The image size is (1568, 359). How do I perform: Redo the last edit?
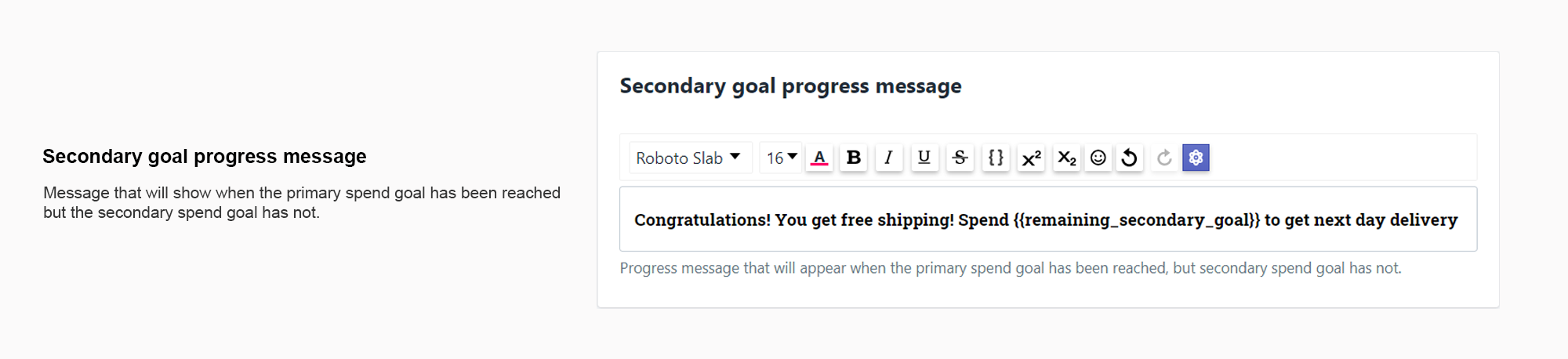(x=1164, y=158)
